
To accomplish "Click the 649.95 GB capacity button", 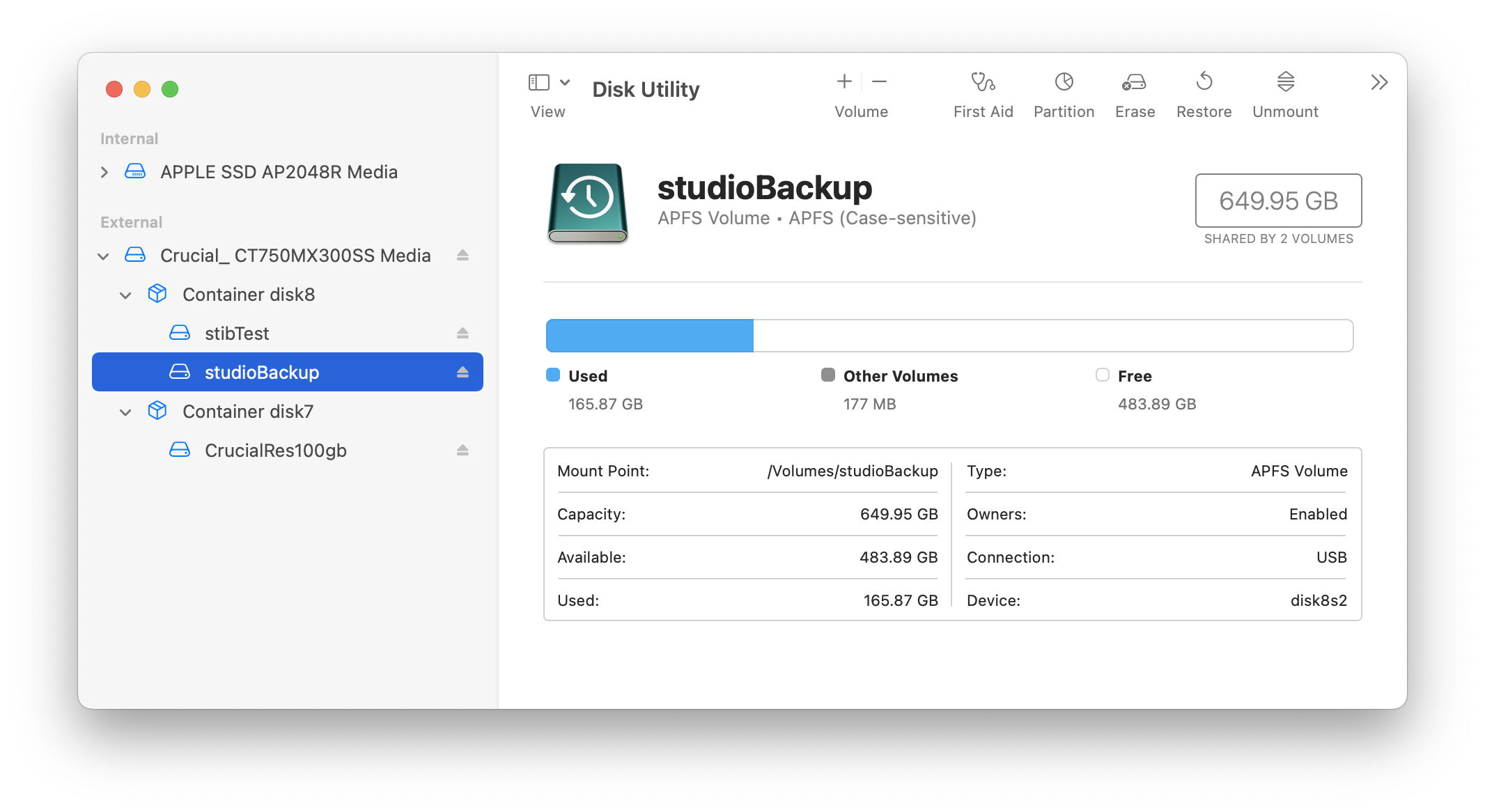I will (x=1279, y=201).
